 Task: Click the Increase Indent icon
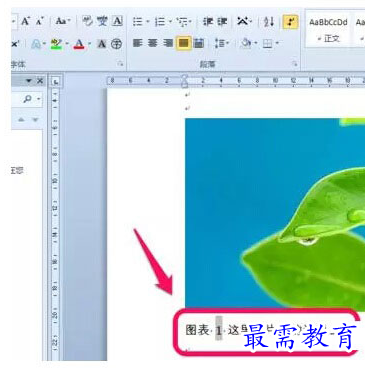tap(222, 22)
